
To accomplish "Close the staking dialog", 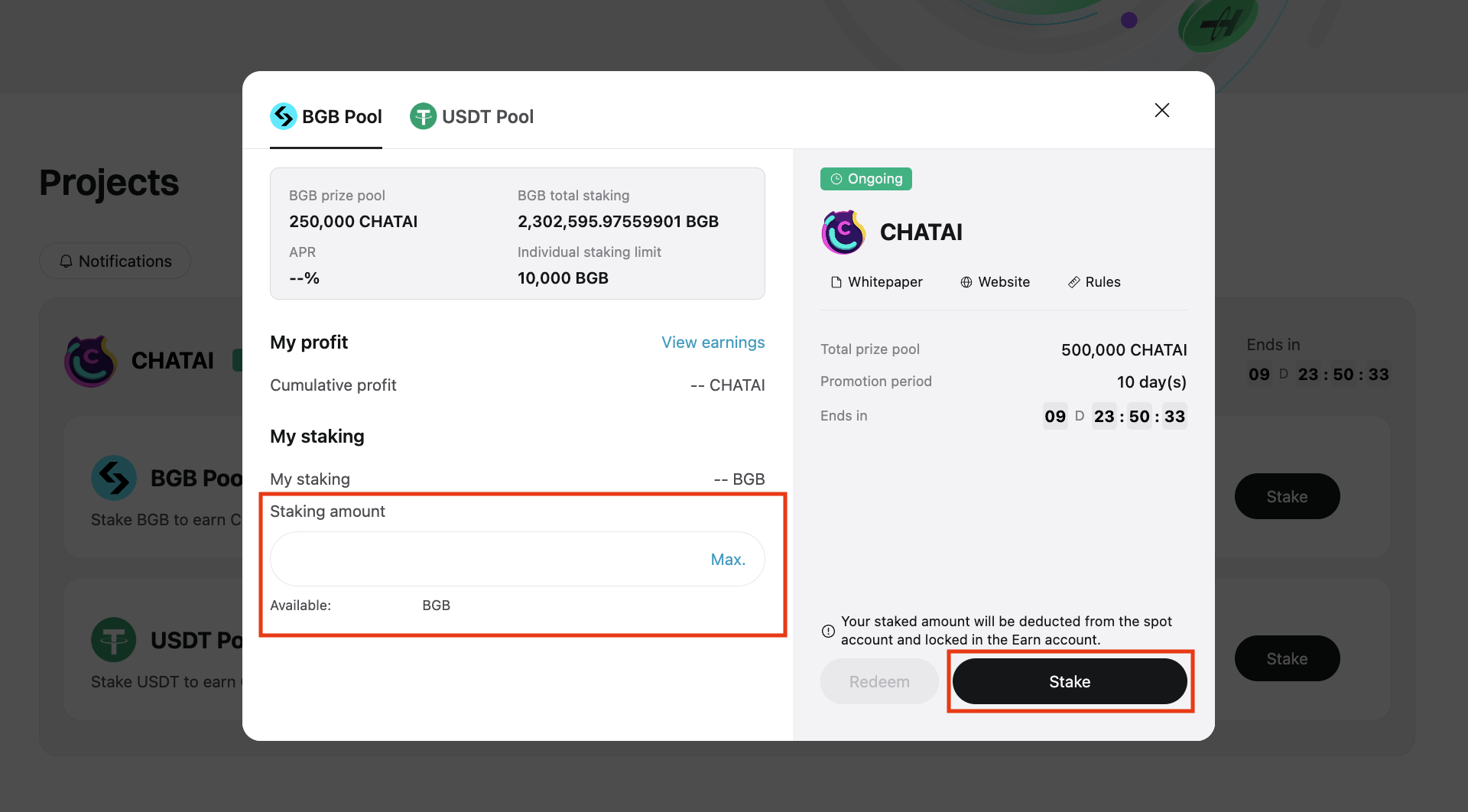I will point(1162,110).
